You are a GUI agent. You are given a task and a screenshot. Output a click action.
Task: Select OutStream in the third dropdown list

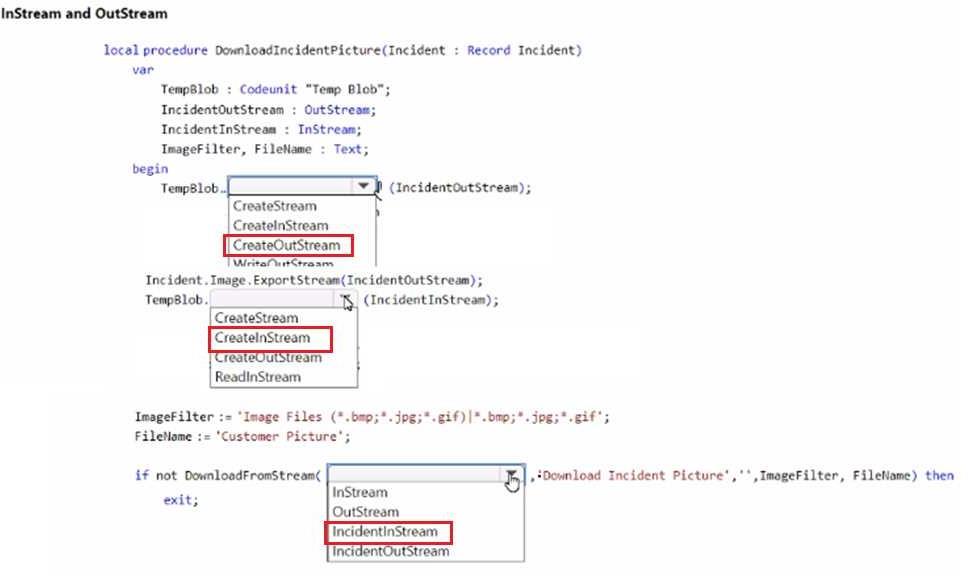click(x=365, y=512)
